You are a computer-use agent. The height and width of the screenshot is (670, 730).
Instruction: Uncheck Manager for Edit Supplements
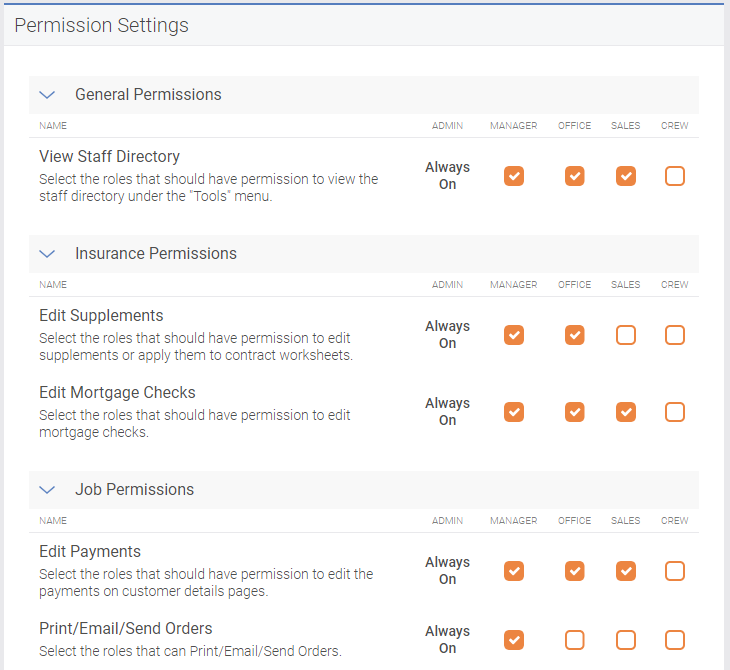click(x=514, y=335)
